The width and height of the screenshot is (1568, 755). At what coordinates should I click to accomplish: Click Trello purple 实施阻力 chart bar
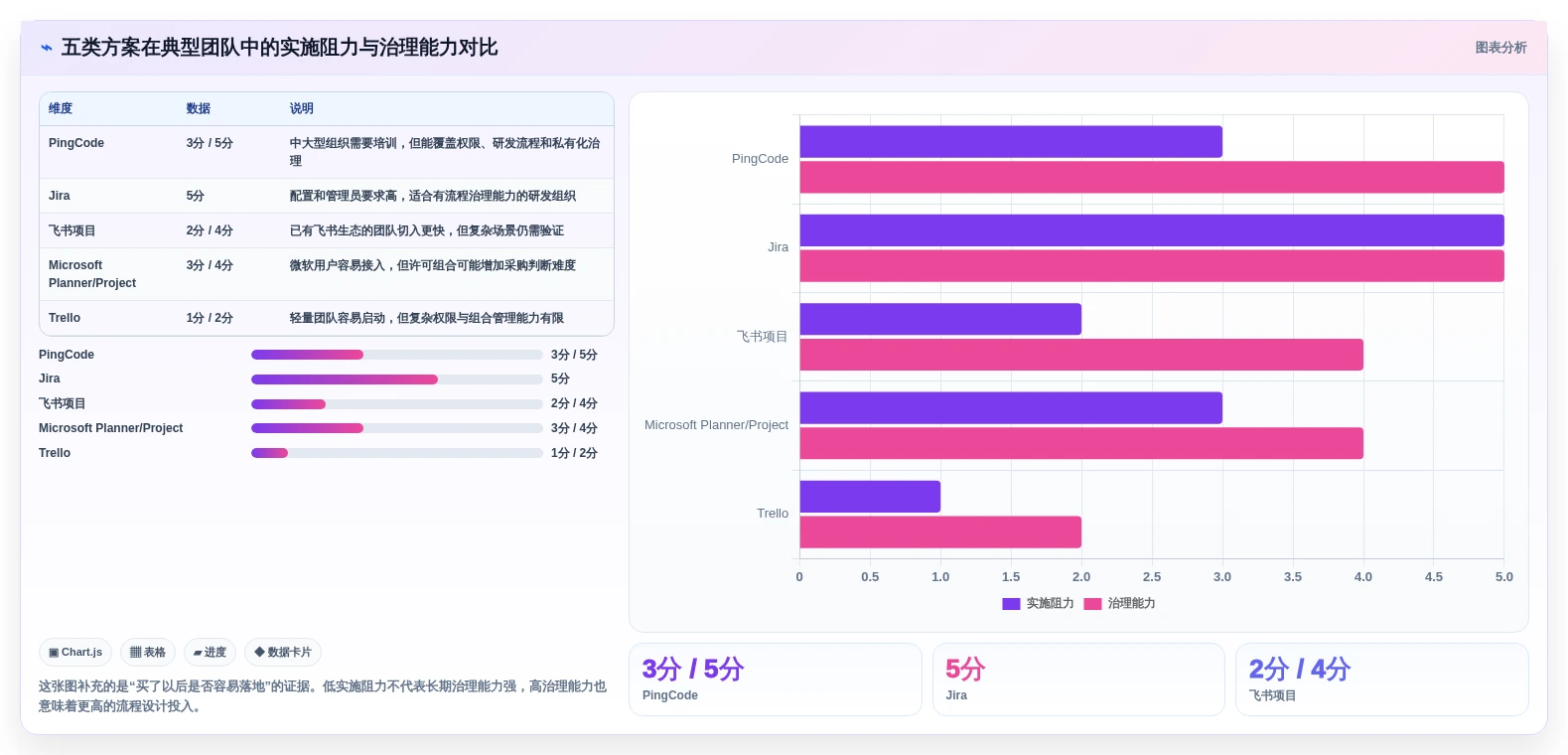click(870, 497)
